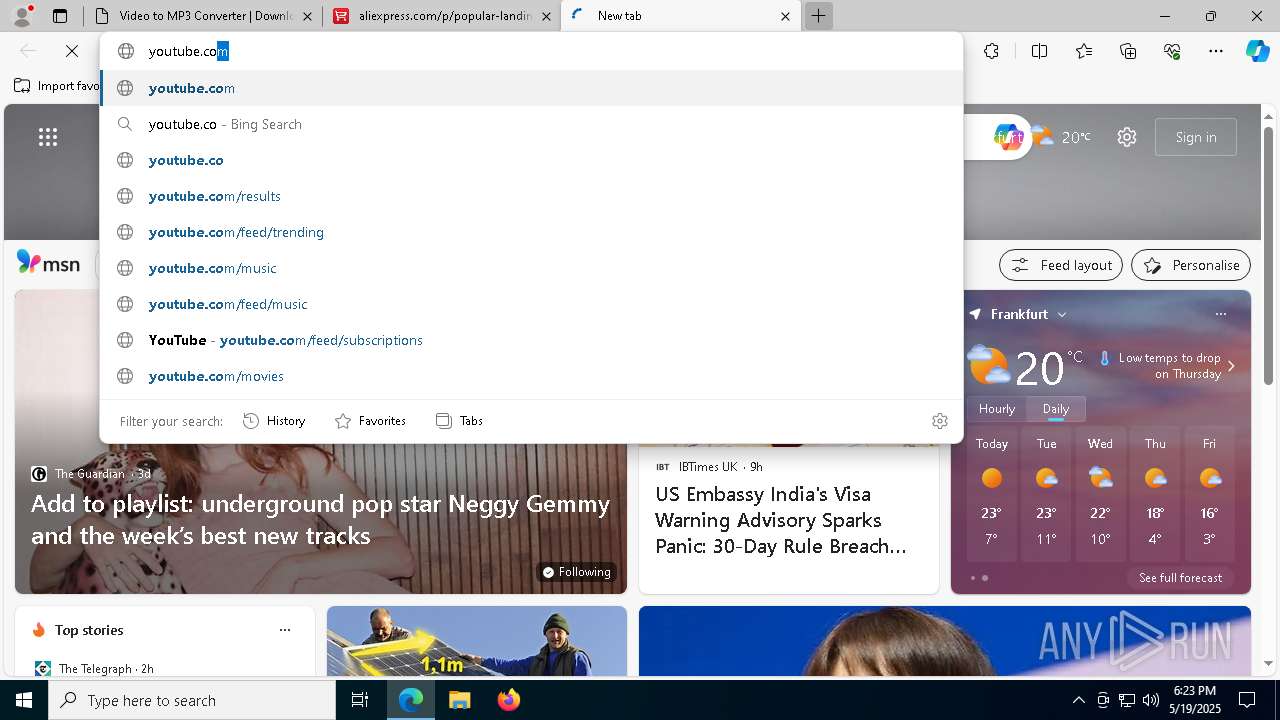1280x720 pixels.
Task: Click the Personalise button
Action: point(1191,265)
